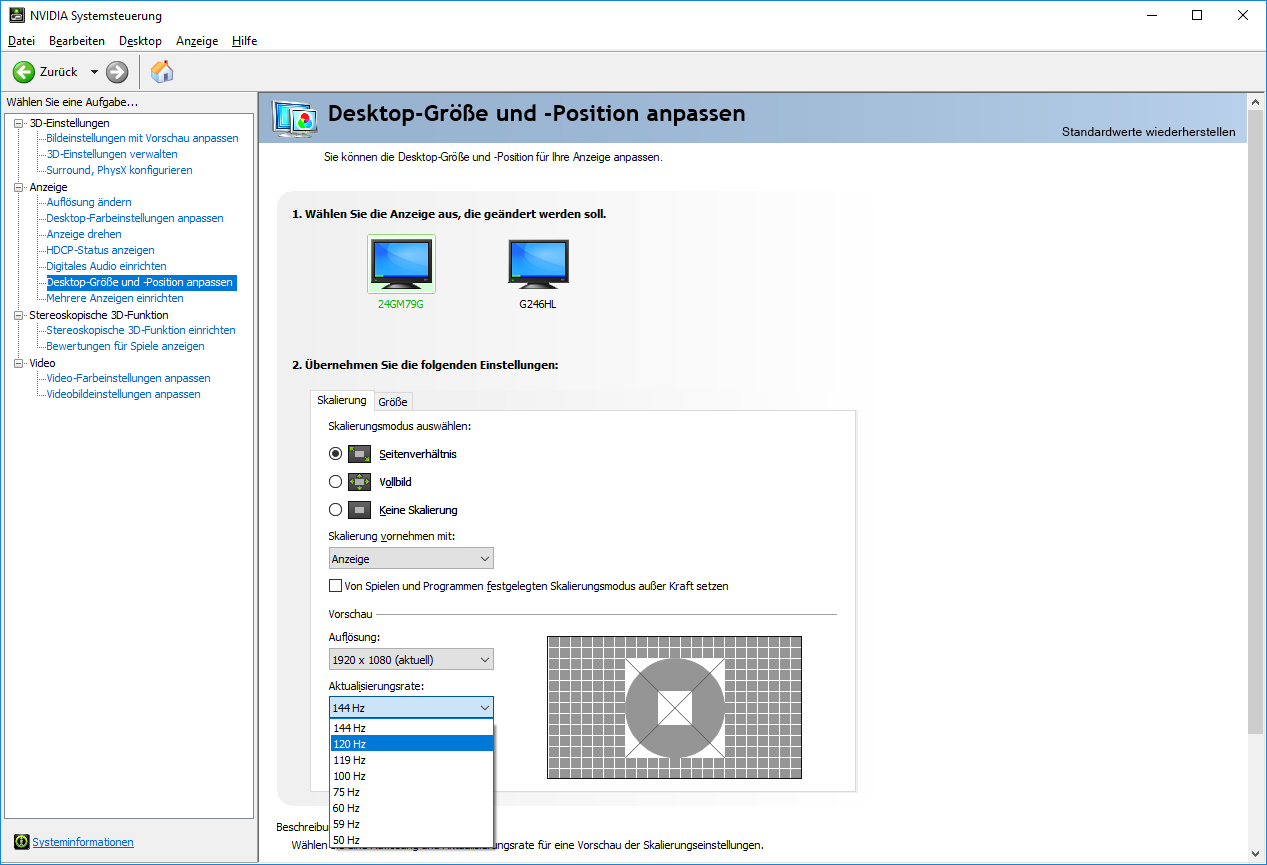Click the Vollbild scaling mode icon
Image resolution: width=1267 pixels, height=865 pixels.
[x=359, y=482]
